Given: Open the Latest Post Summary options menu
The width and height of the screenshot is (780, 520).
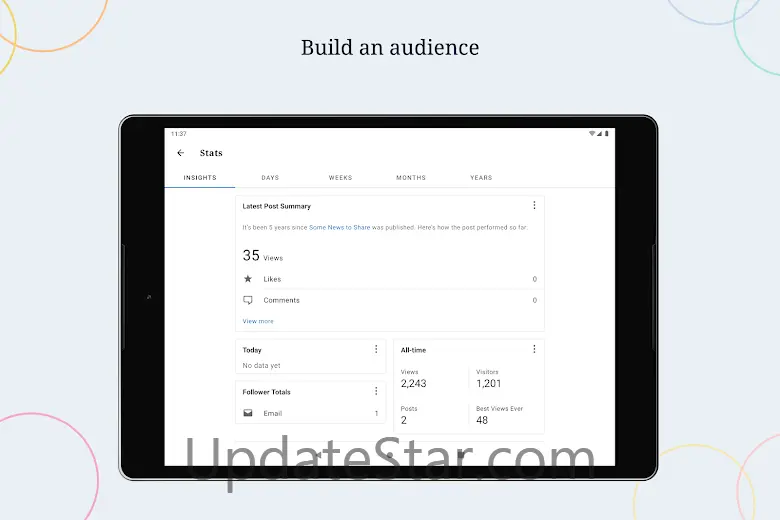Looking at the screenshot, I should [534, 205].
